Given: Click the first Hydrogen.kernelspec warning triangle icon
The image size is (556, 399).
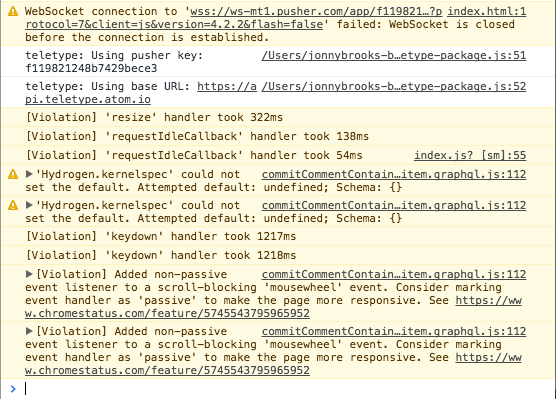Looking at the screenshot, I should [x=13, y=174].
